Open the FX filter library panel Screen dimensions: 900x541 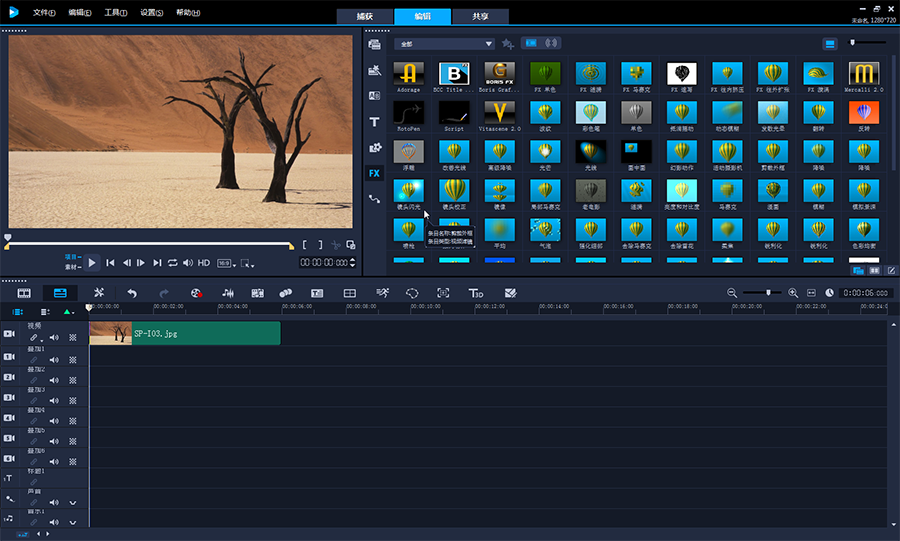pos(374,173)
